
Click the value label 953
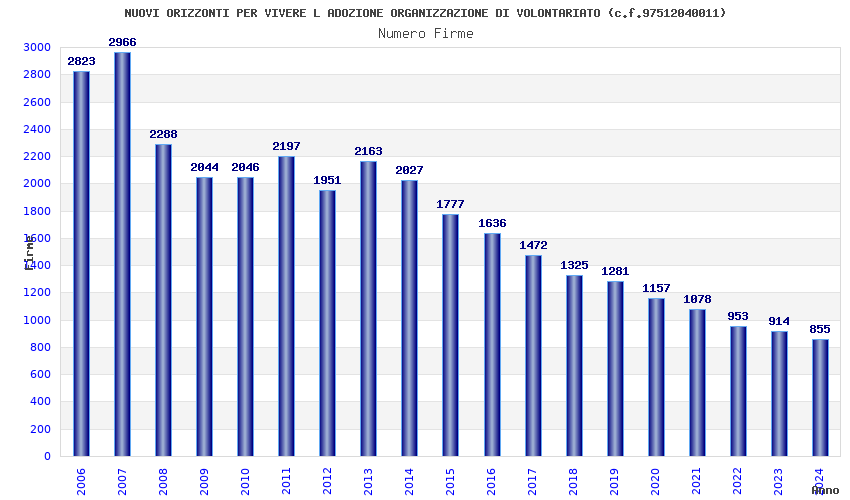738,316
